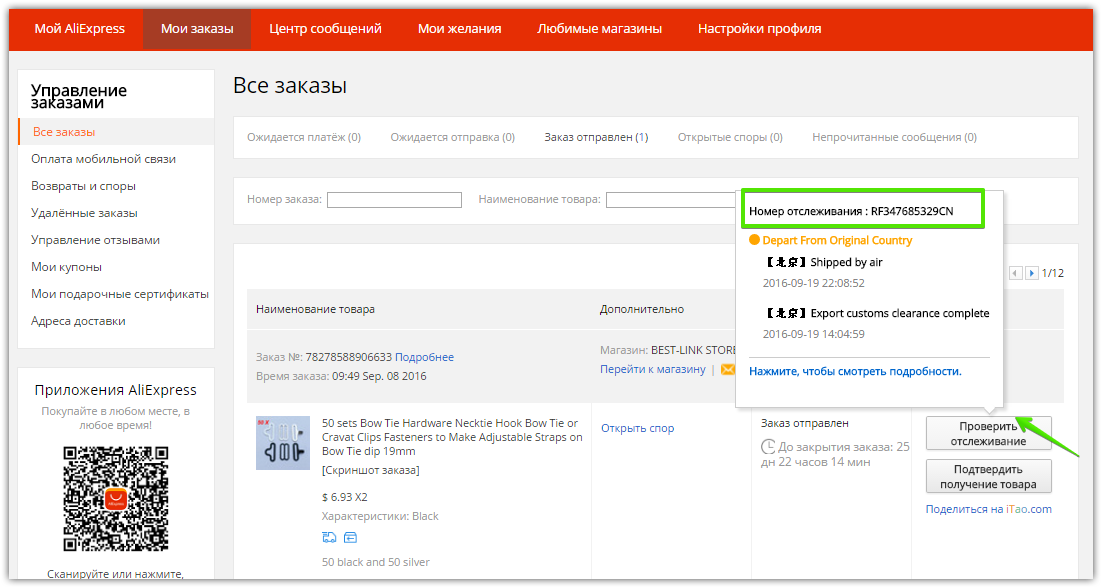Screen dimensions: 1102x588
Task: Open Любимые магазины tab
Action: click(x=599, y=29)
